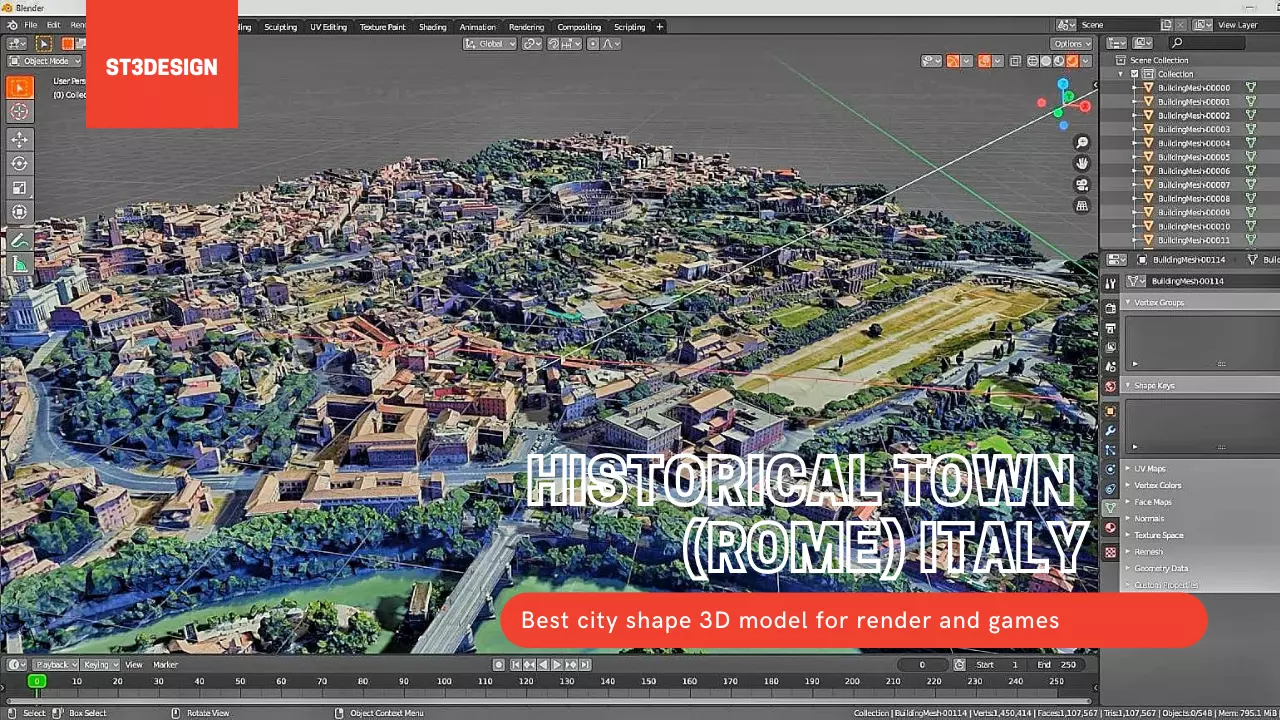Open the Edit menu
The image size is (1280, 720).
pyautogui.click(x=53, y=25)
